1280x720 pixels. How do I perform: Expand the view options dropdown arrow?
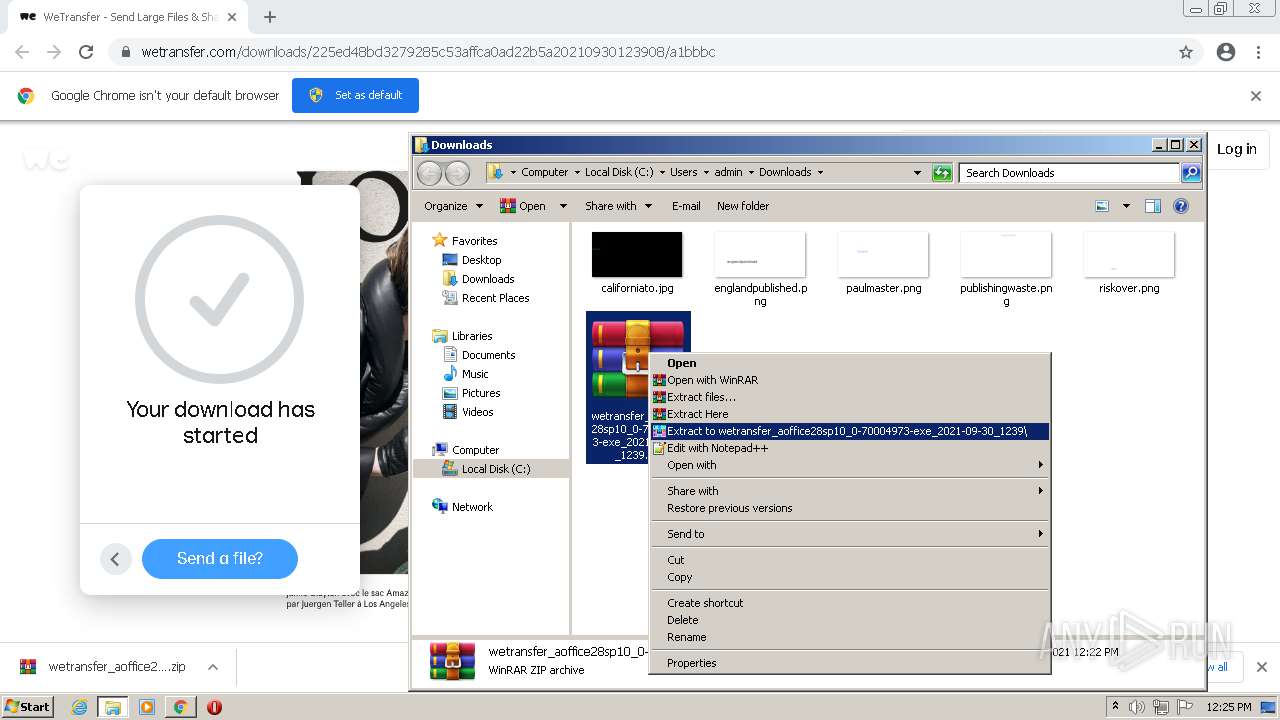tap(1126, 206)
